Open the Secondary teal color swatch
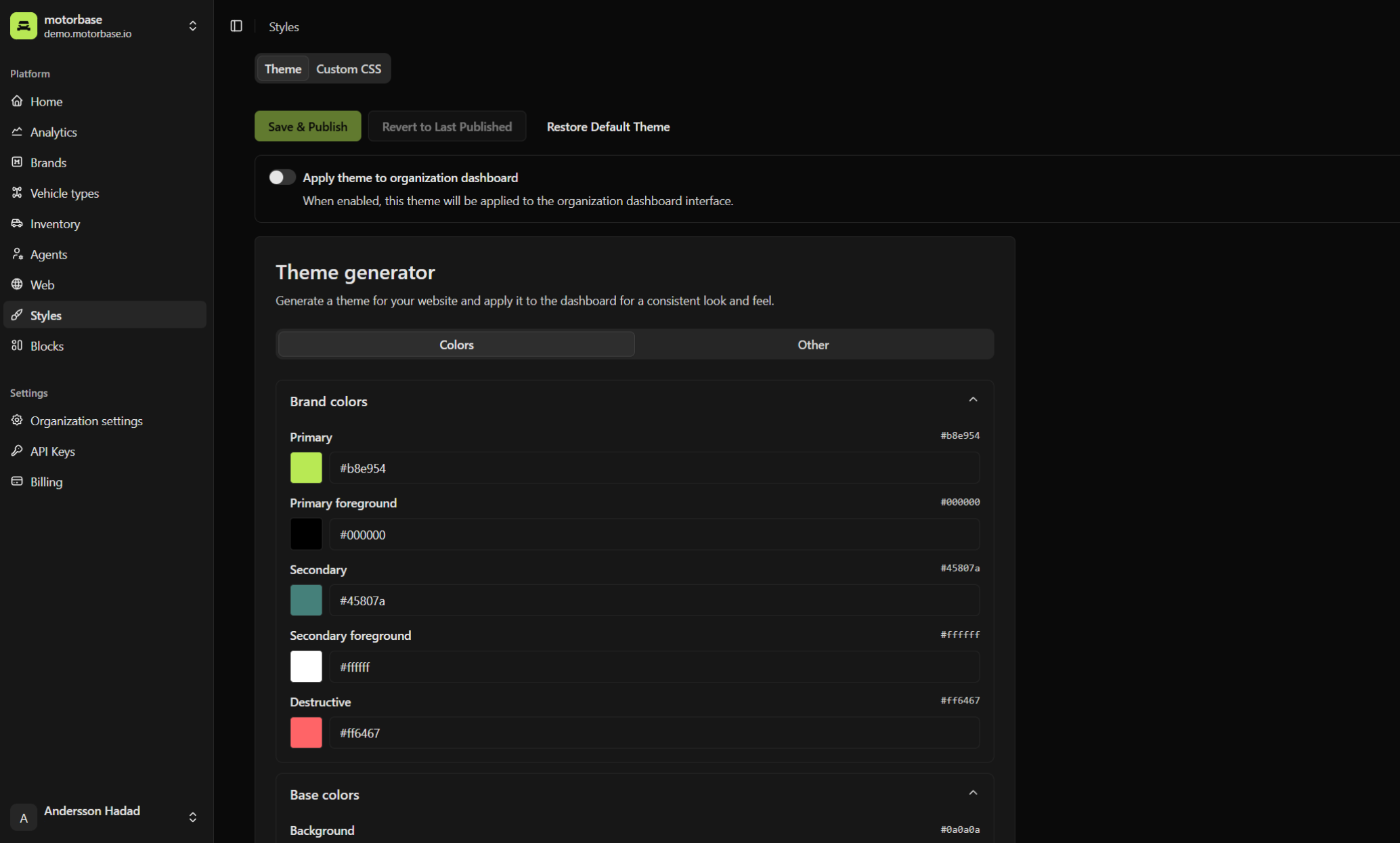1400x843 pixels. pos(306,600)
